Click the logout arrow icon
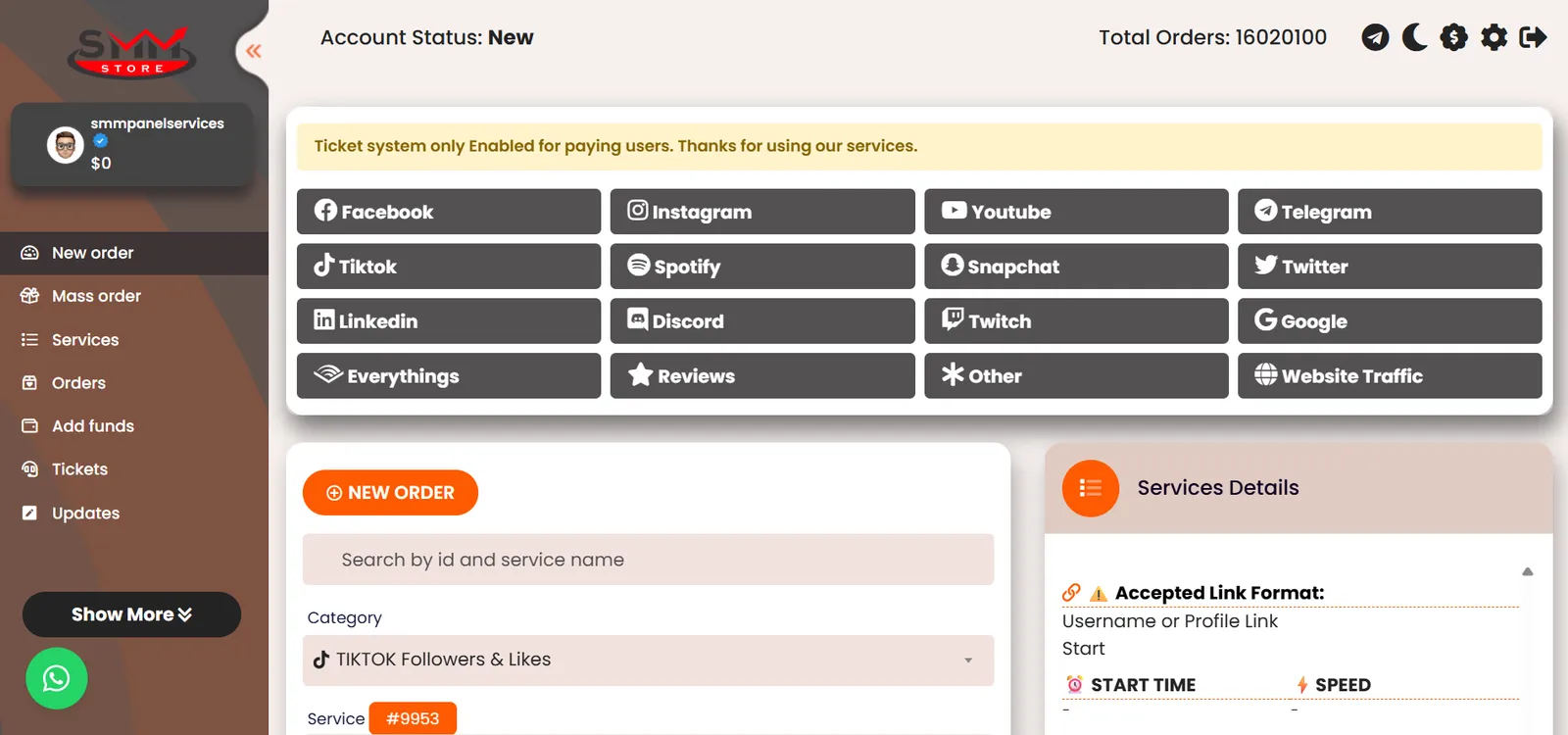 point(1533,37)
